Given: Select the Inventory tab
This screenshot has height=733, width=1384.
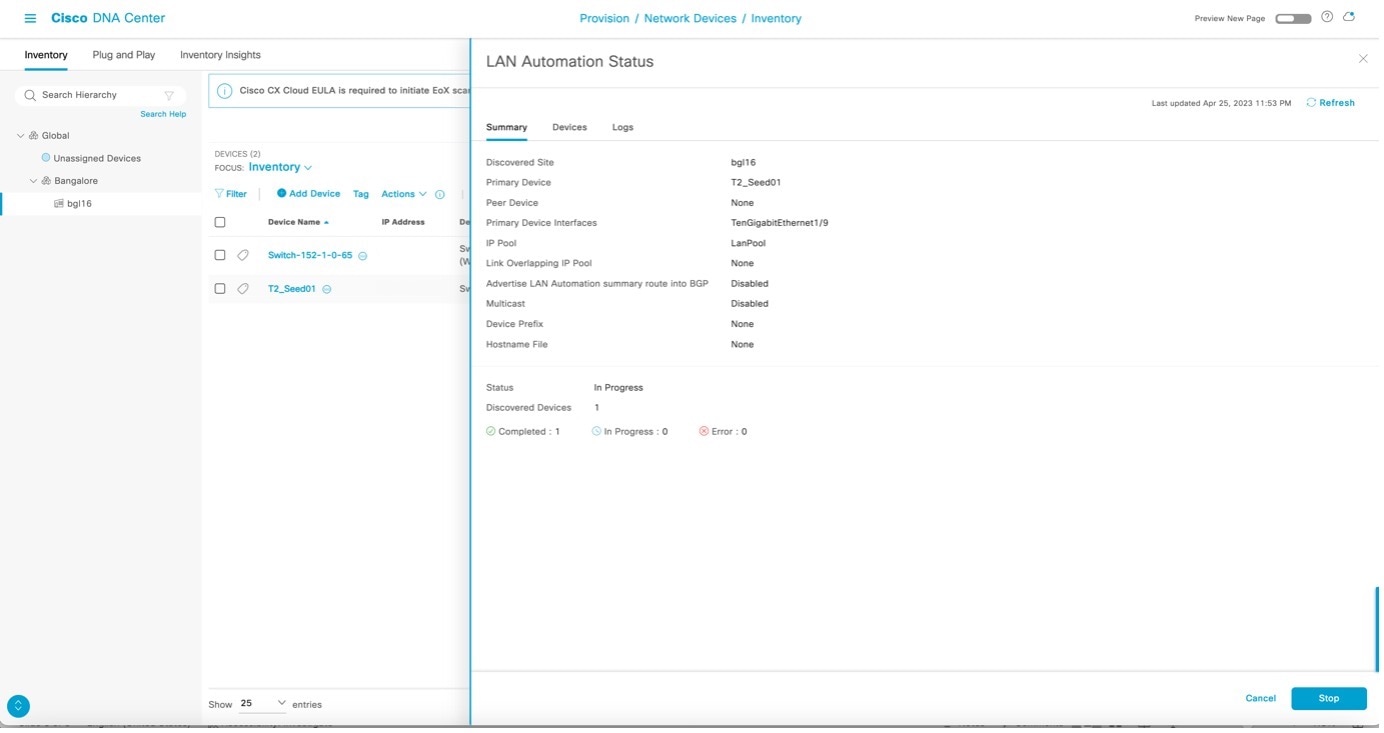Looking at the screenshot, I should [x=46, y=55].
